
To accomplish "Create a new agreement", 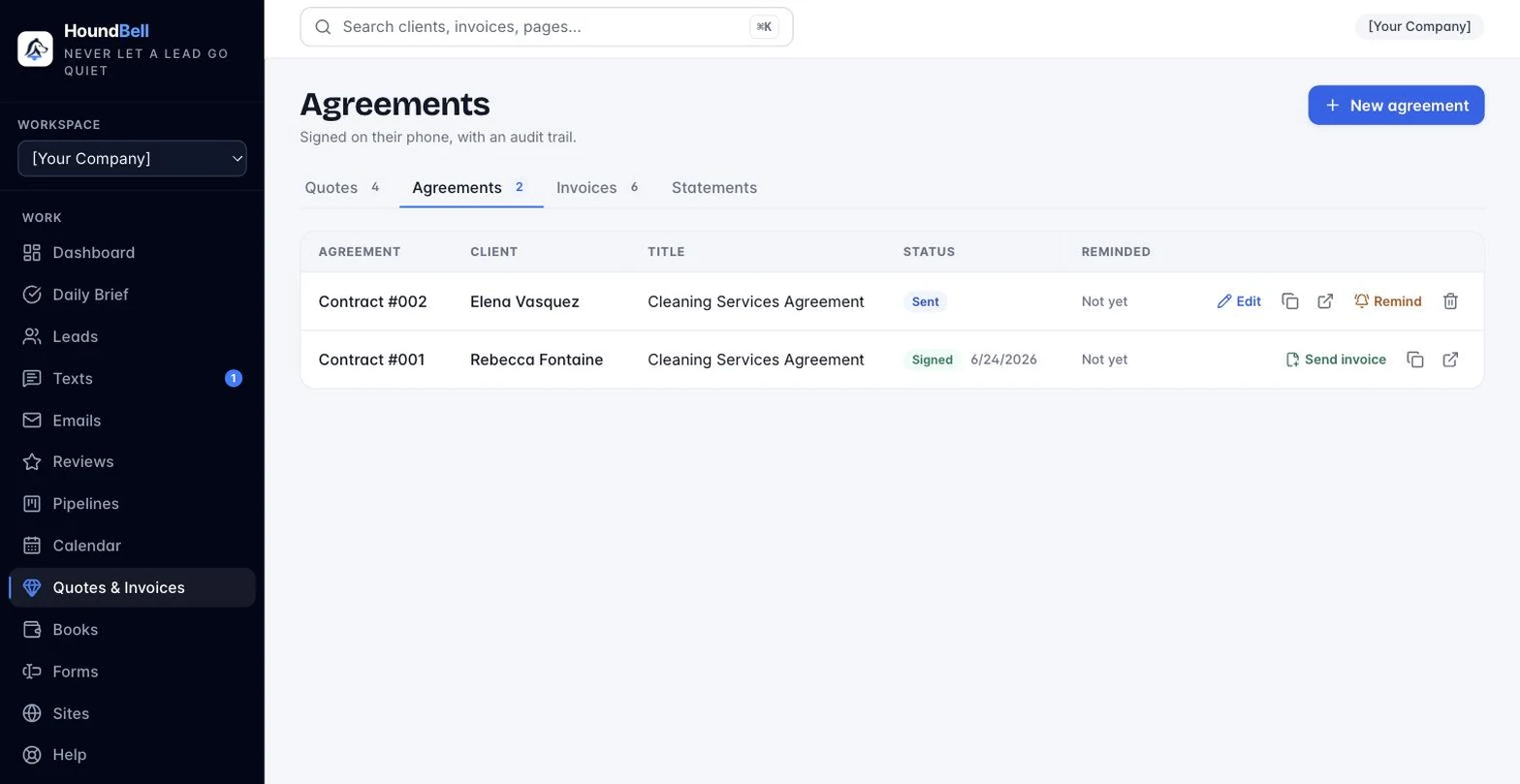I will (1396, 106).
